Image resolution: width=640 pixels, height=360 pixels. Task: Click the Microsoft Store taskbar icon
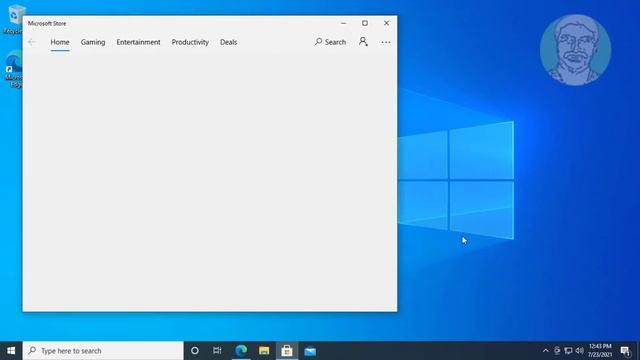[287, 351]
